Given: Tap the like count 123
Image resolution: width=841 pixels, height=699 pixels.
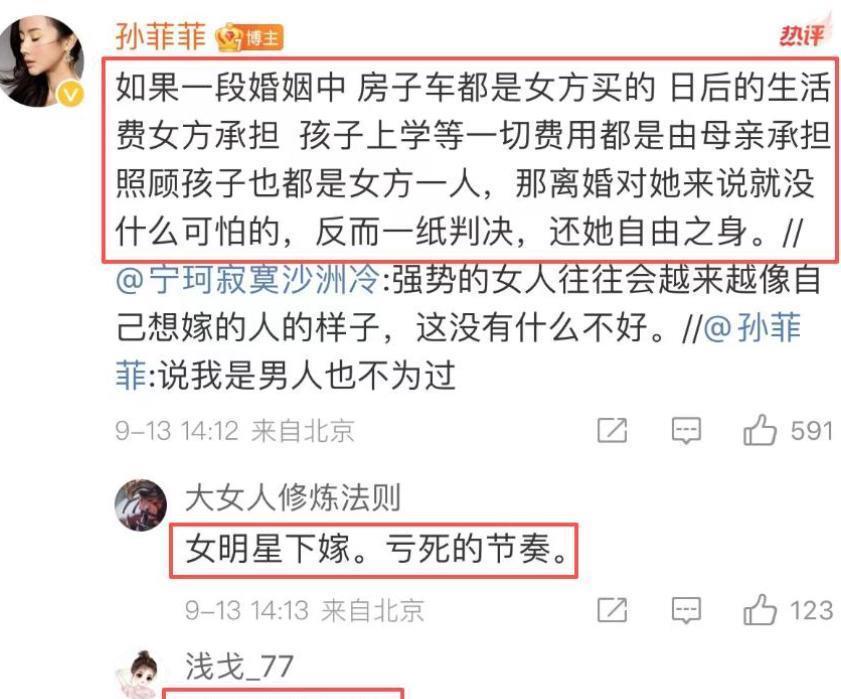Looking at the screenshot, I should coord(812,610).
